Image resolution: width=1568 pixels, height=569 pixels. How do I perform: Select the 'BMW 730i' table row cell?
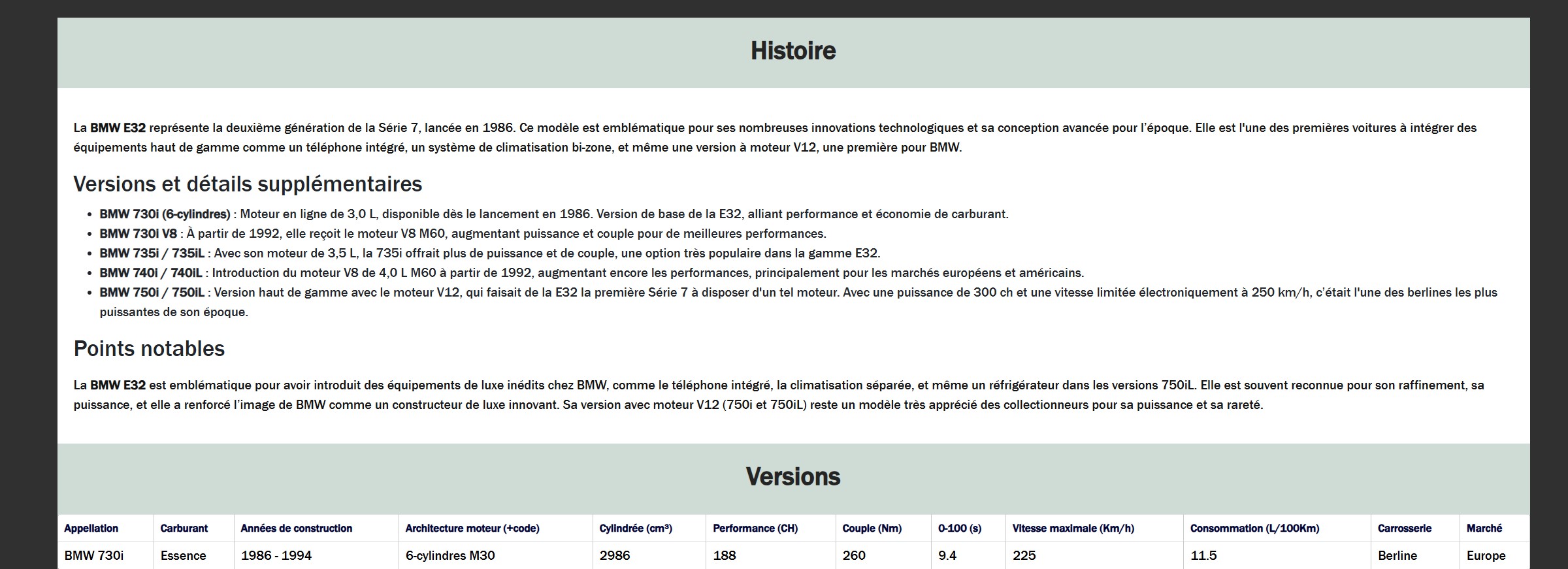[93, 556]
